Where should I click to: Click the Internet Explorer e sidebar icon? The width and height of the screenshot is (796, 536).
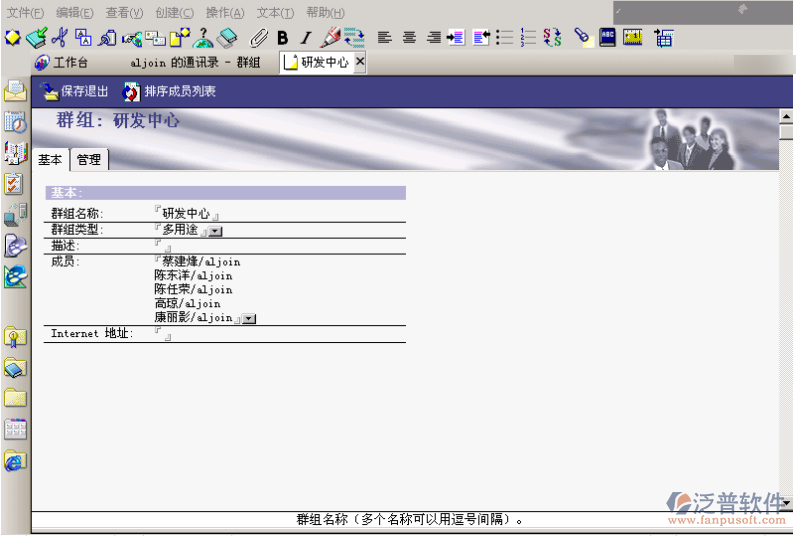click(15, 277)
